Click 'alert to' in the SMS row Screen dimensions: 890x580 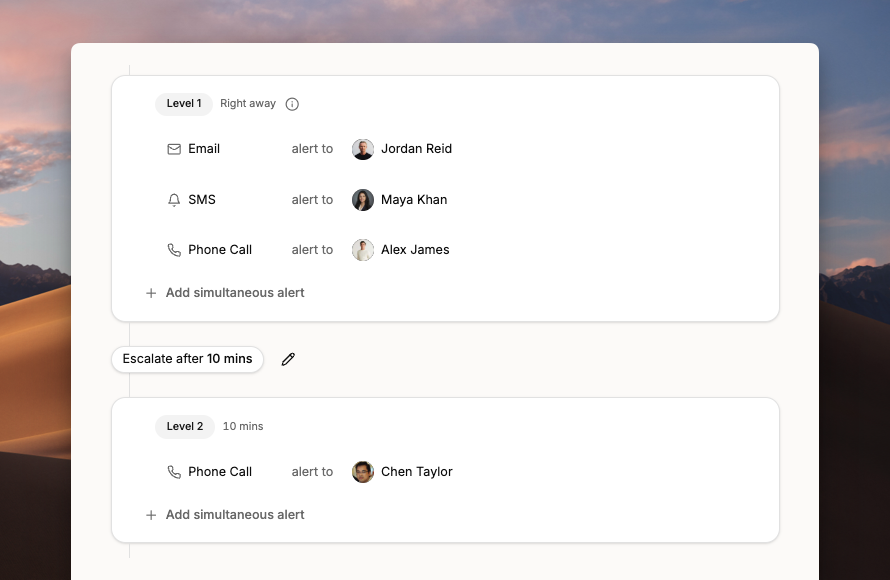pos(312,200)
